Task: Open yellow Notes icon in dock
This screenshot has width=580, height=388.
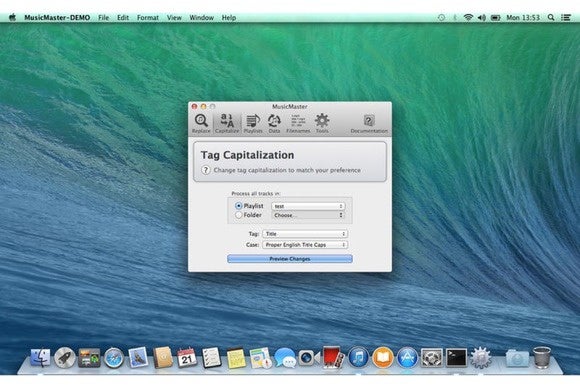Action: point(236,358)
